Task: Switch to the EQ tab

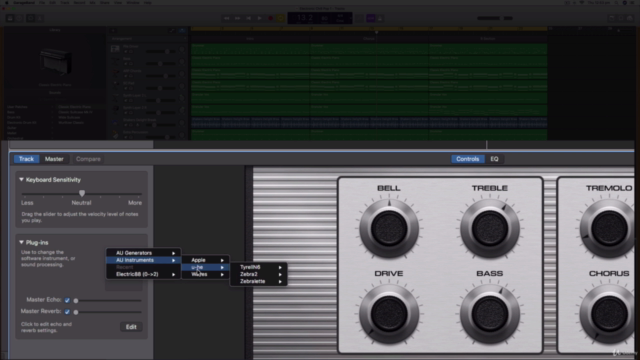Action: point(494,159)
